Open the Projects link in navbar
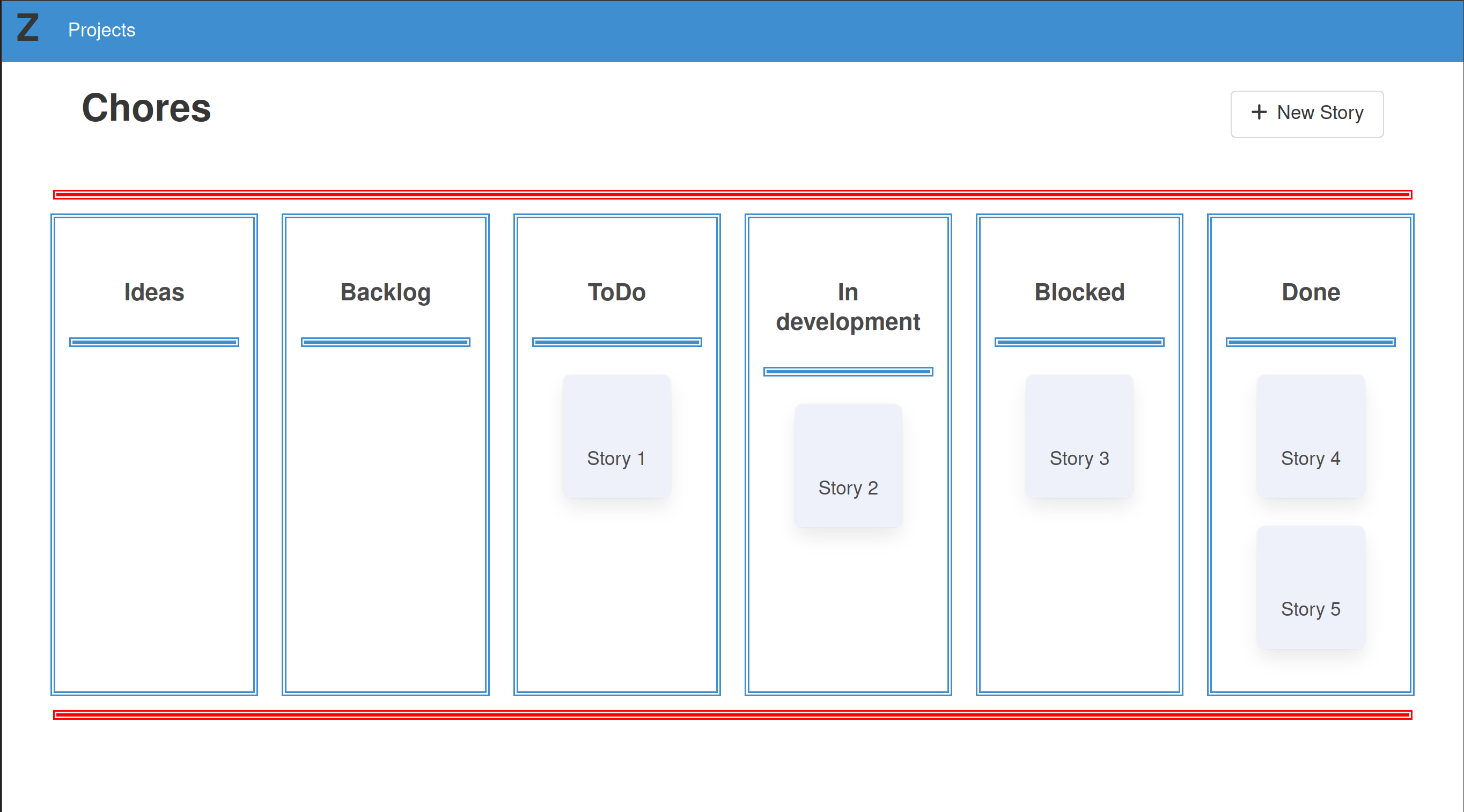1464x812 pixels. coord(102,29)
